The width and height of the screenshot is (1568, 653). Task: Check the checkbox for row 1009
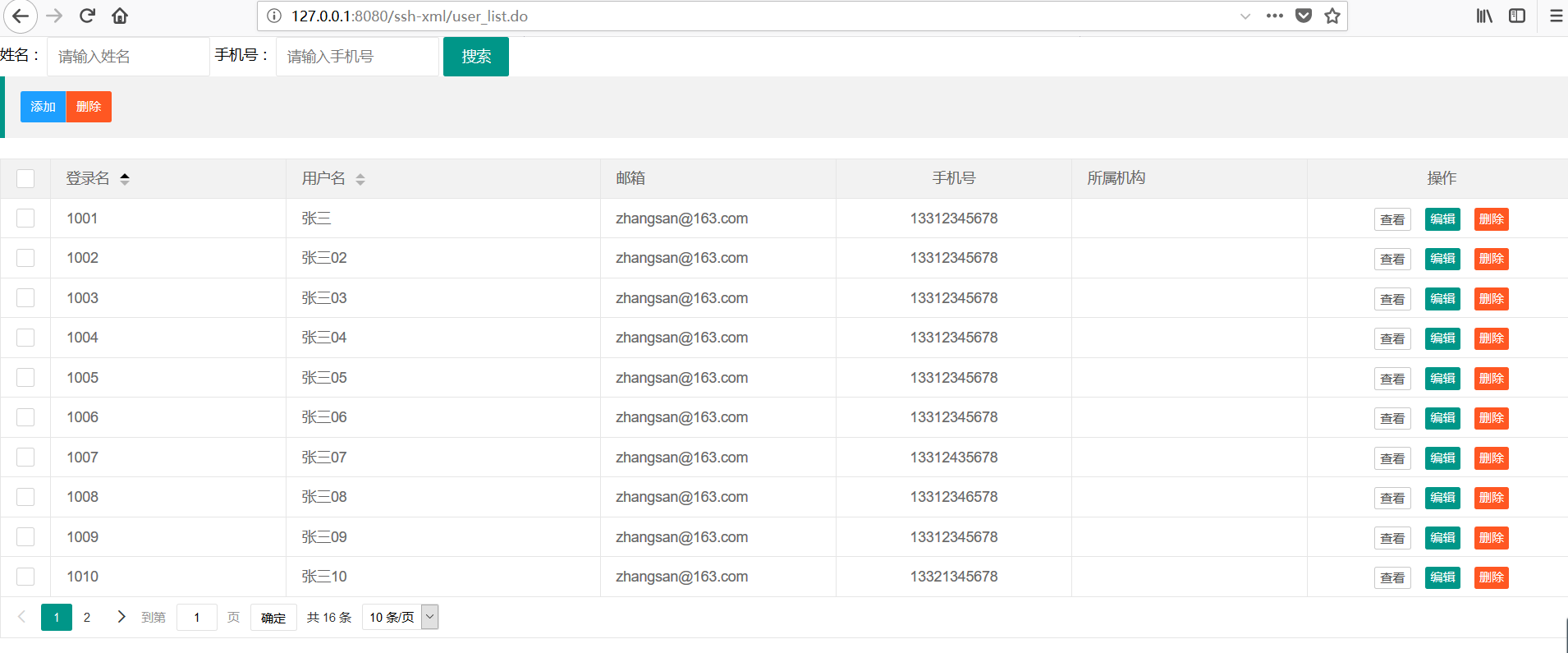(25, 536)
